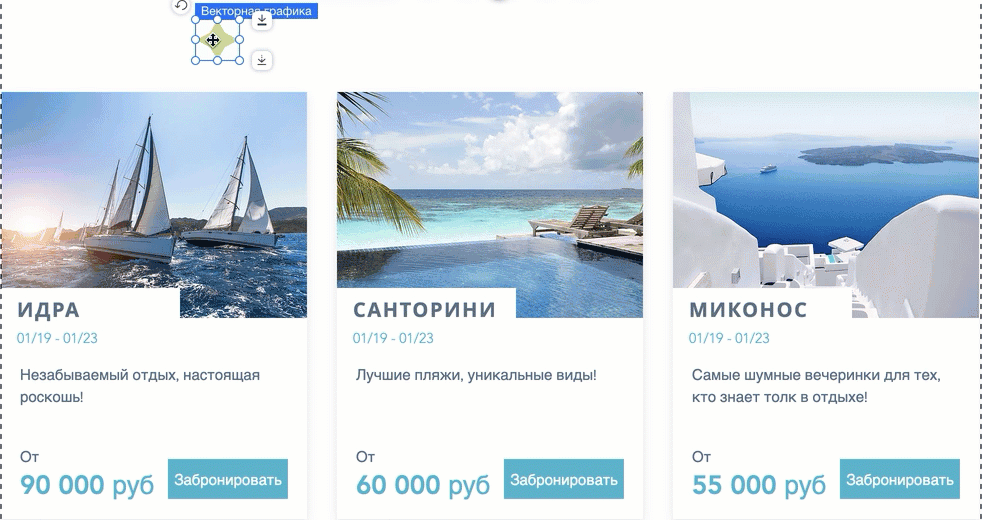Click the 'Забронировать' button for 60 000 руб

564,479
